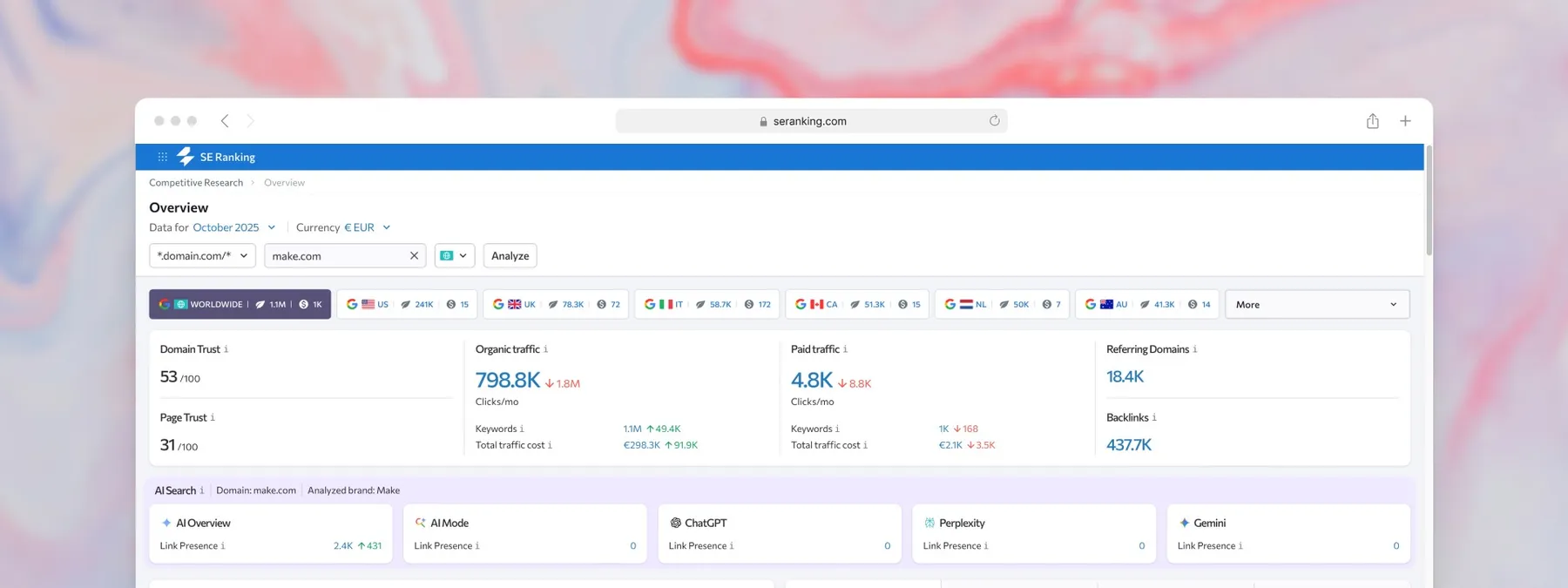The image size is (1568, 588).
Task: Open the EUR currency dropdown
Action: click(368, 227)
